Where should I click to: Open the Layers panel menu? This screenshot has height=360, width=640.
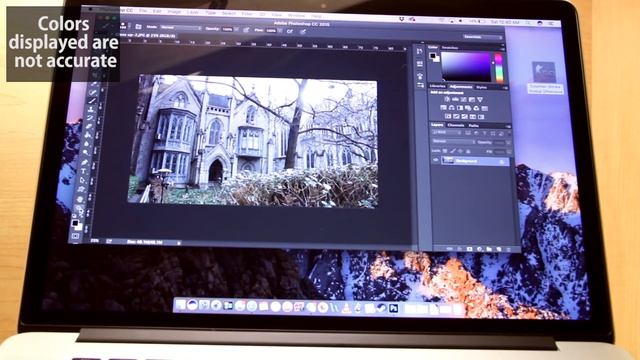coord(509,127)
